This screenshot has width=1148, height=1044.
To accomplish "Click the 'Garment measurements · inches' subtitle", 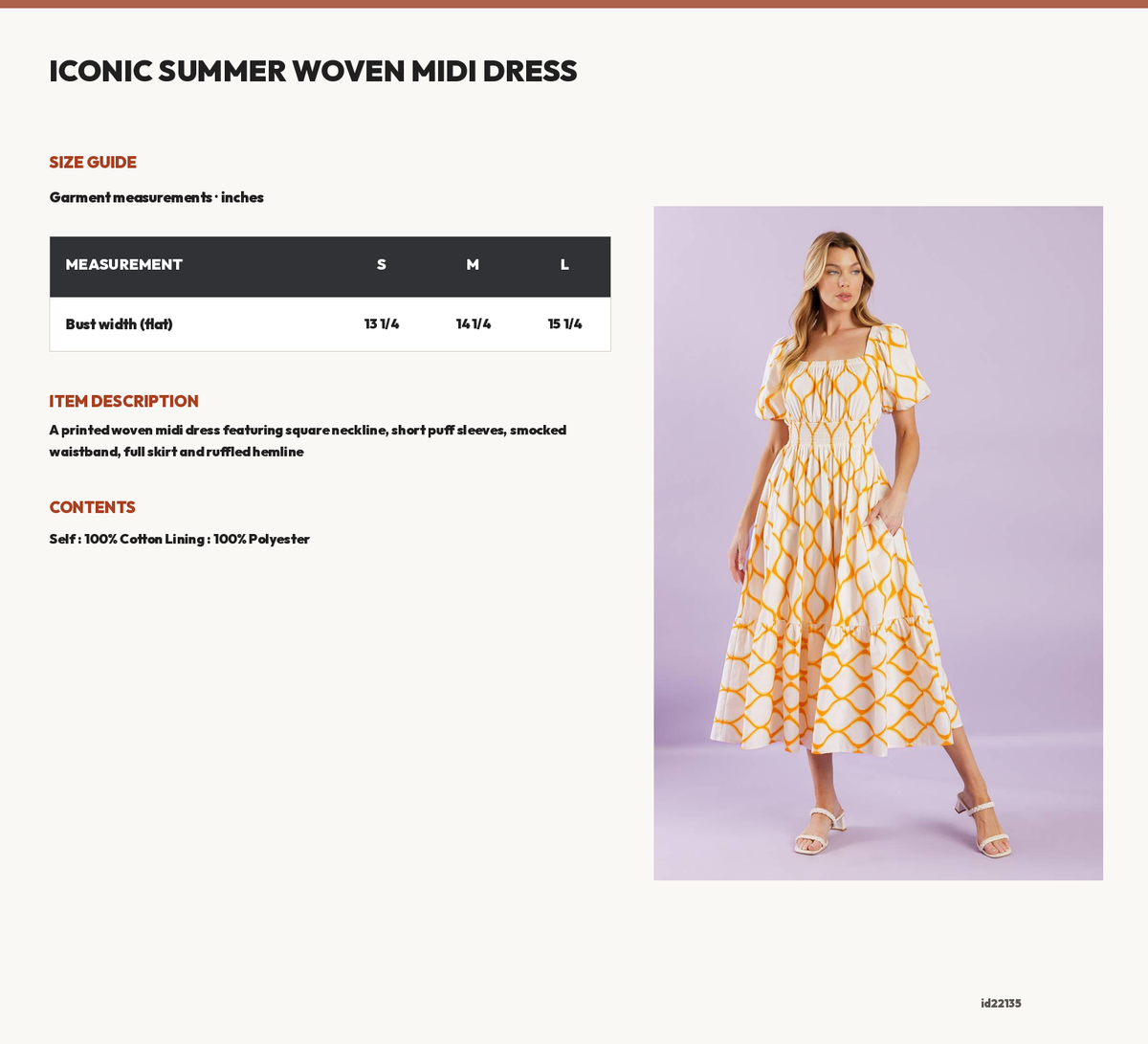I will [157, 197].
